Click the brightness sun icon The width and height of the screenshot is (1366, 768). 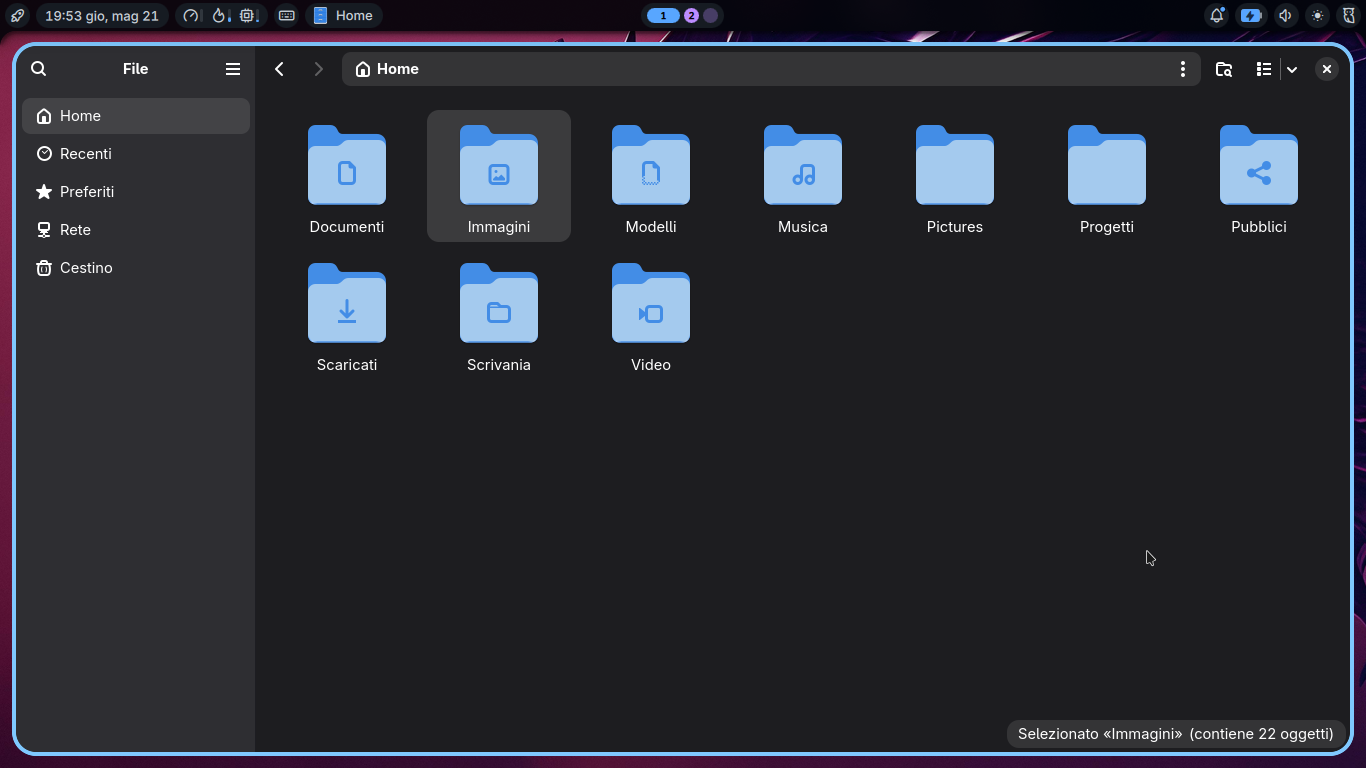point(1317,16)
